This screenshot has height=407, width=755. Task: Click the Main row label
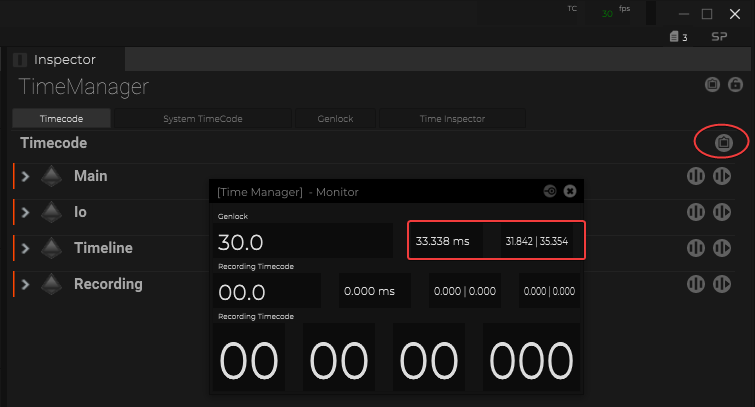tap(91, 176)
